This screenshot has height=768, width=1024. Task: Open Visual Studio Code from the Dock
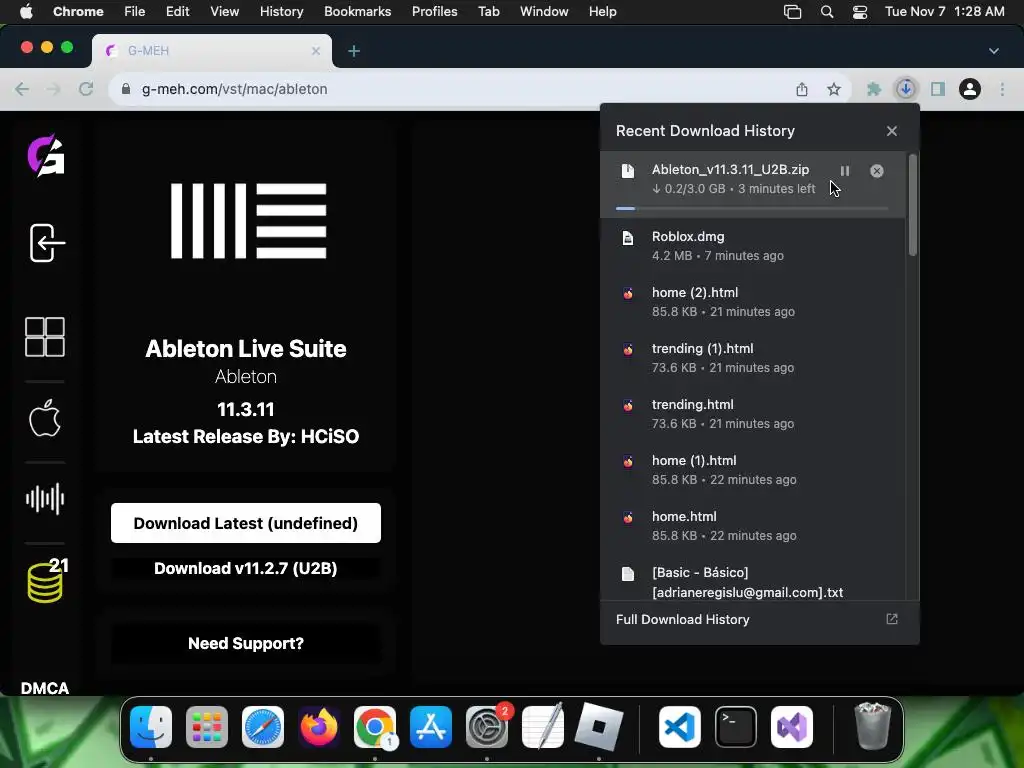pos(680,727)
